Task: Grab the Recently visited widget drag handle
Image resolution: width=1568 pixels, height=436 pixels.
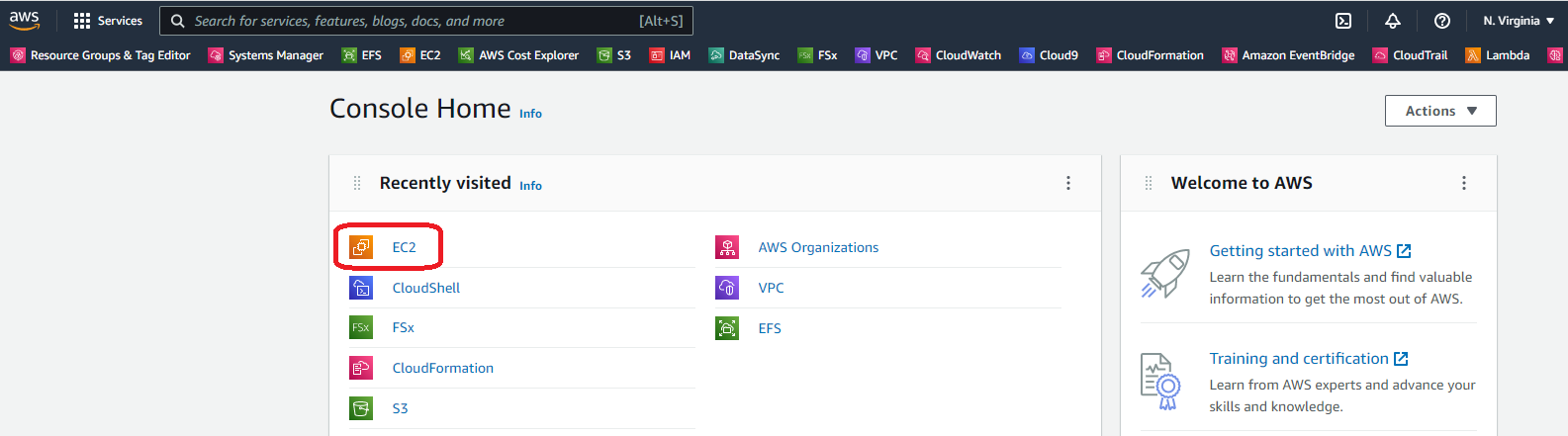Action: point(357,183)
